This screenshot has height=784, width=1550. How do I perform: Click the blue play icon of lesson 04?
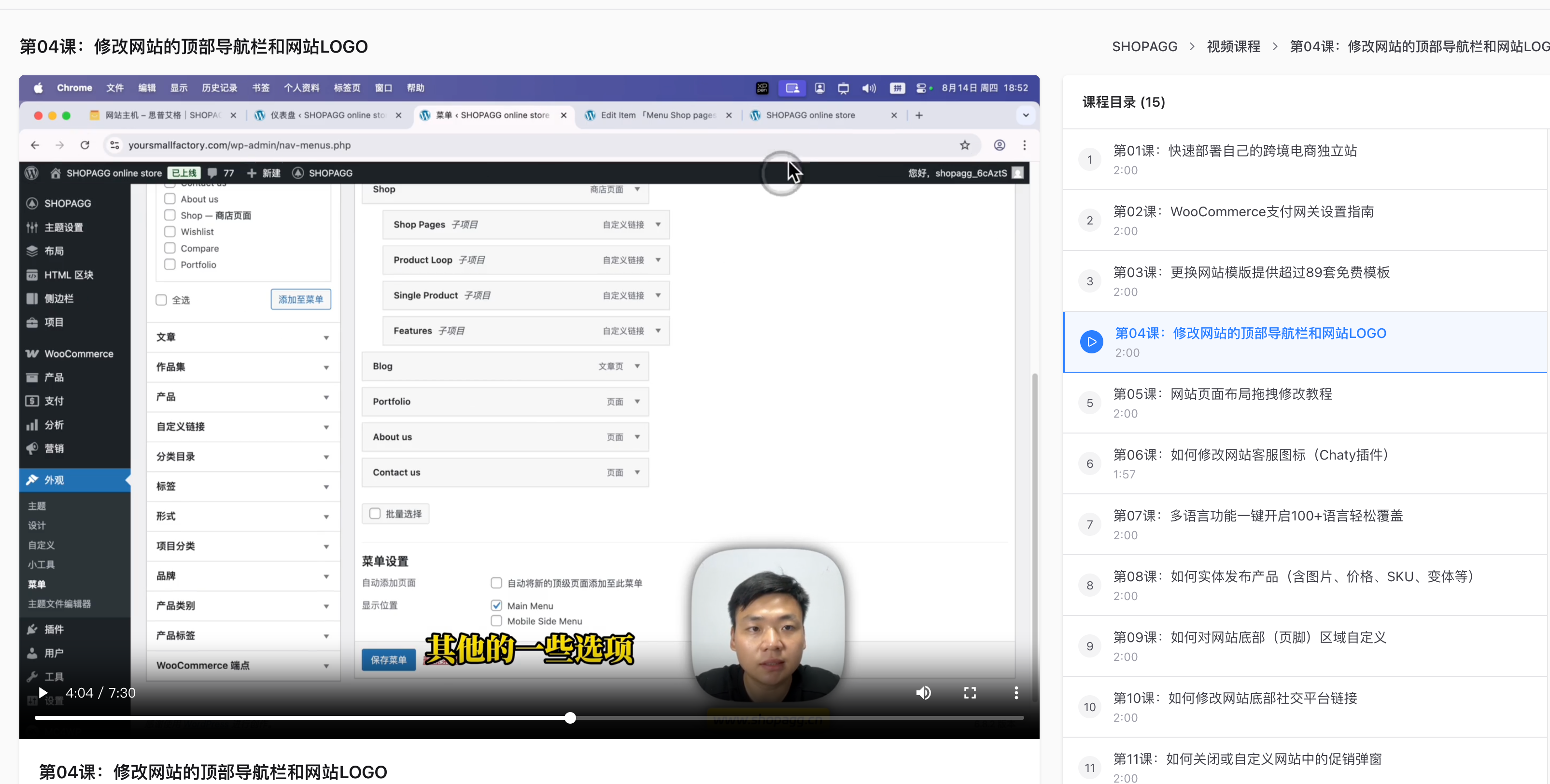tap(1091, 342)
